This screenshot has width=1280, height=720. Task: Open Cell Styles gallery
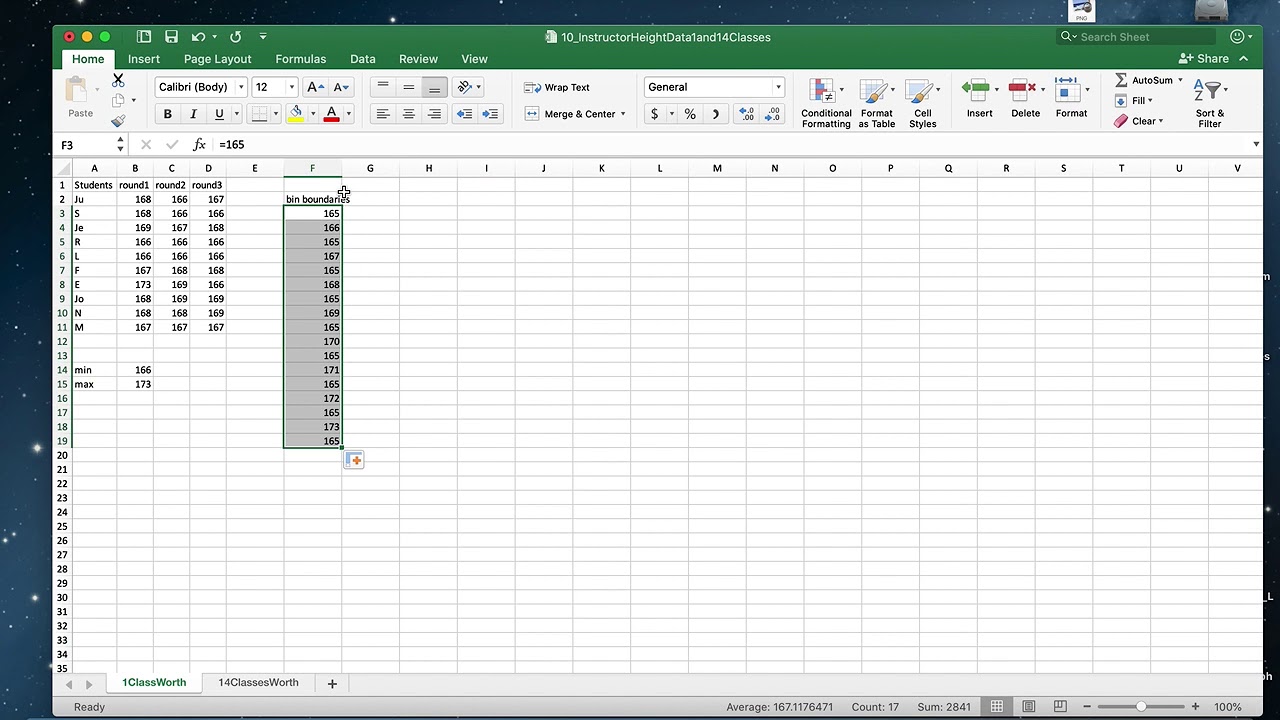pyautogui.click(x=922, y=103)
